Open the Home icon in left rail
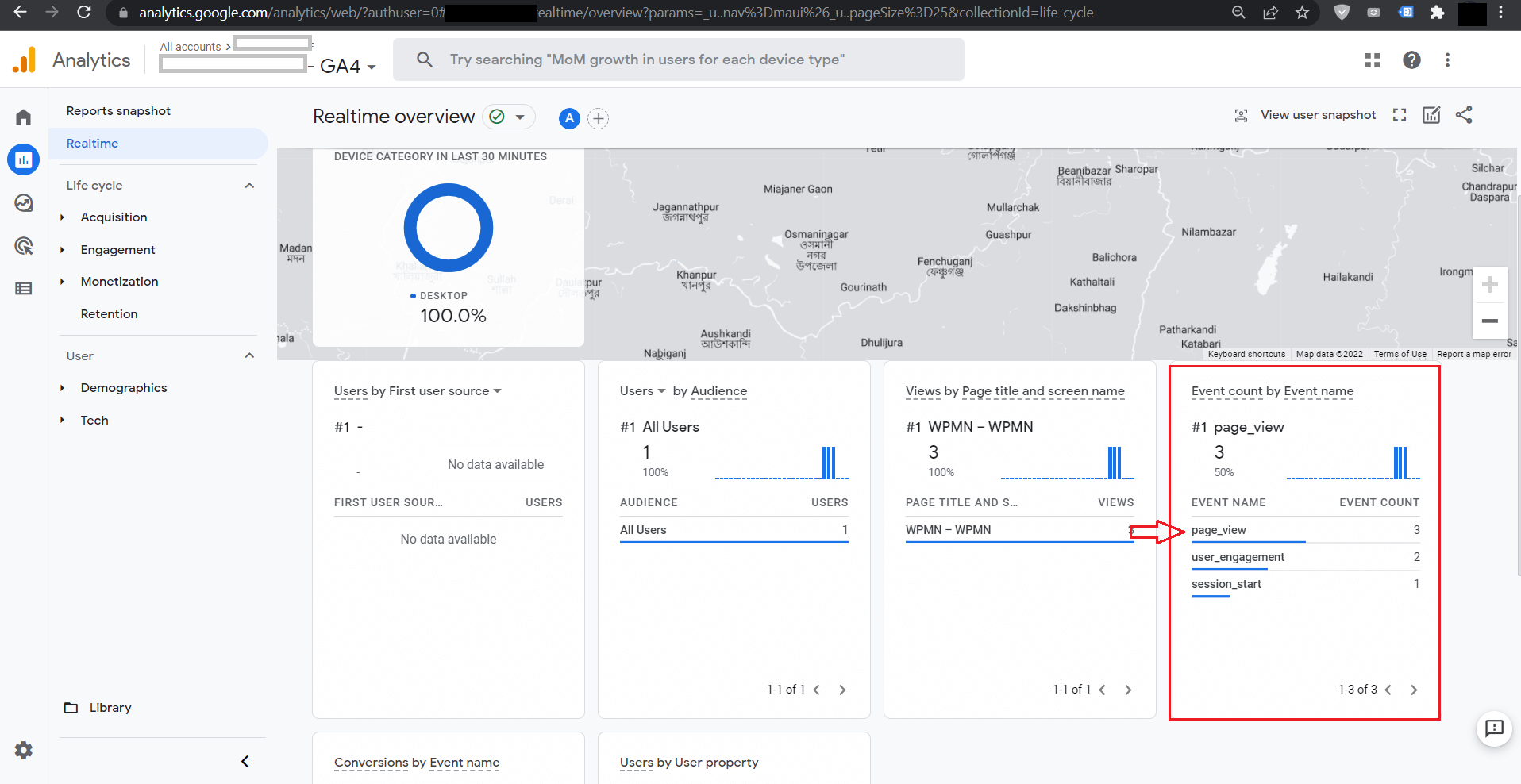 click(24, 117)
